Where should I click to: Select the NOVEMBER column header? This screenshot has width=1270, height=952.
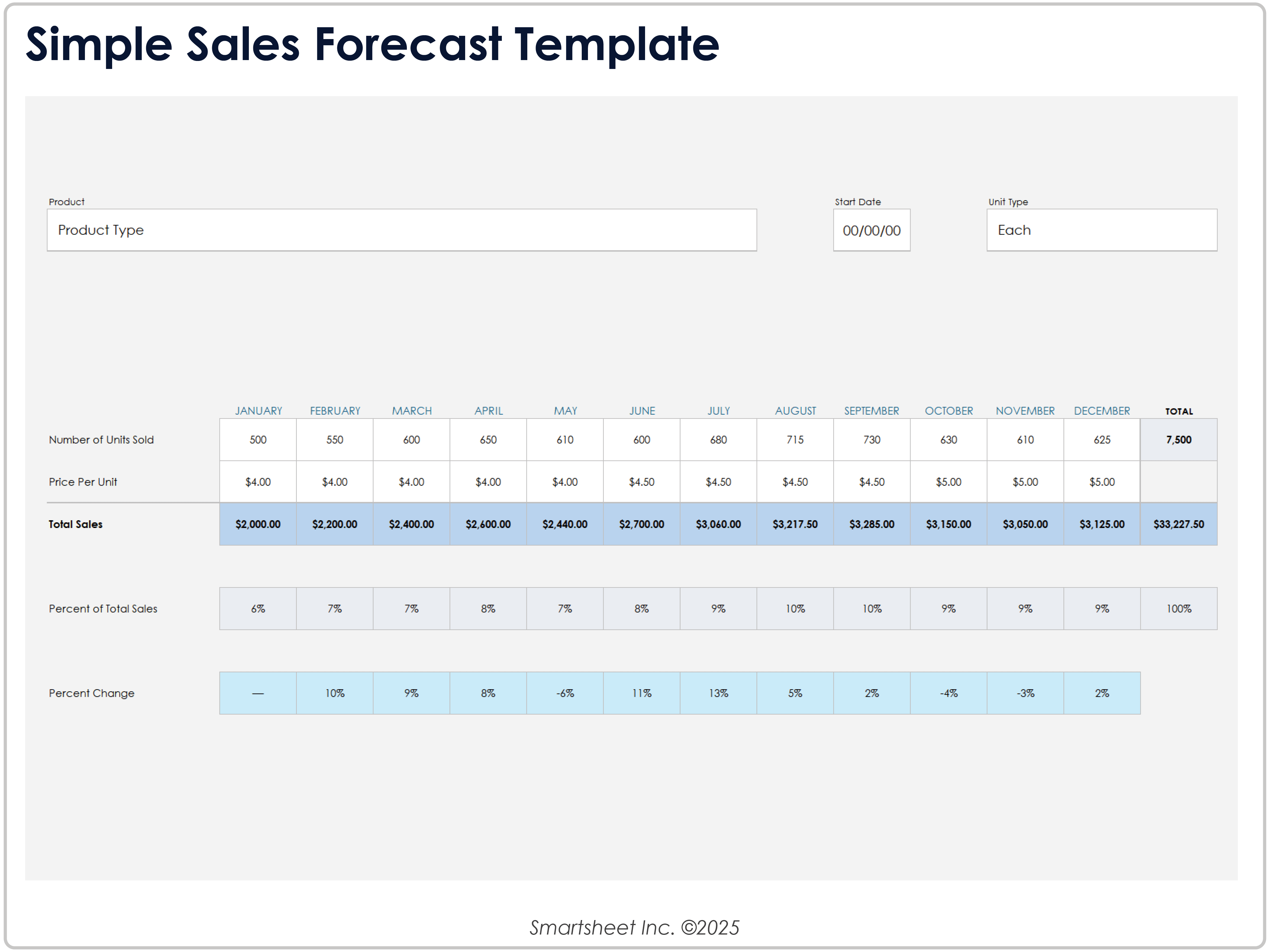(x=1025, y=410)
